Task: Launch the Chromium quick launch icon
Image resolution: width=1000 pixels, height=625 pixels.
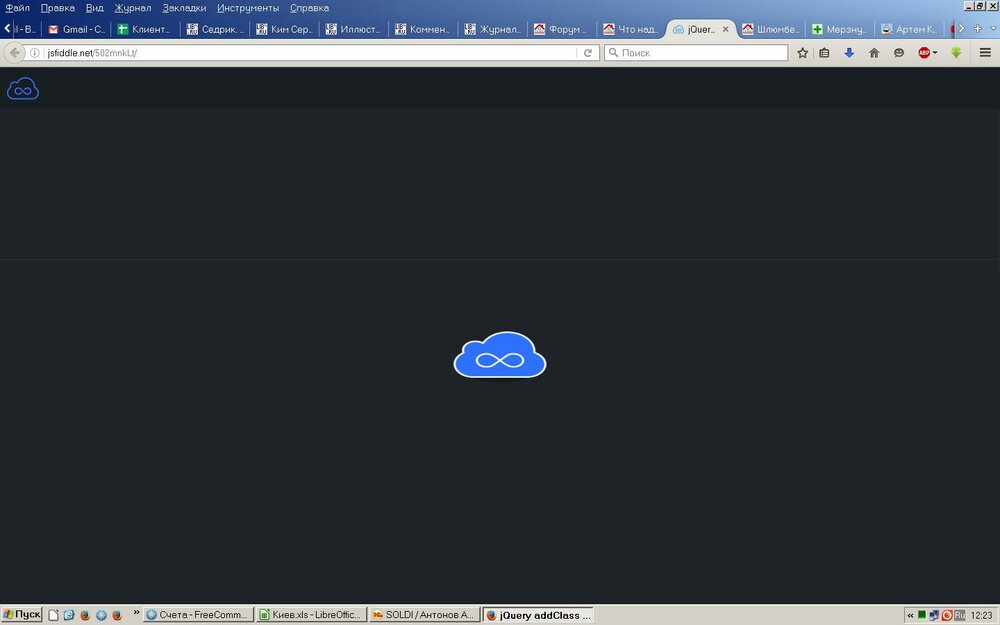Action: (101, 615)
